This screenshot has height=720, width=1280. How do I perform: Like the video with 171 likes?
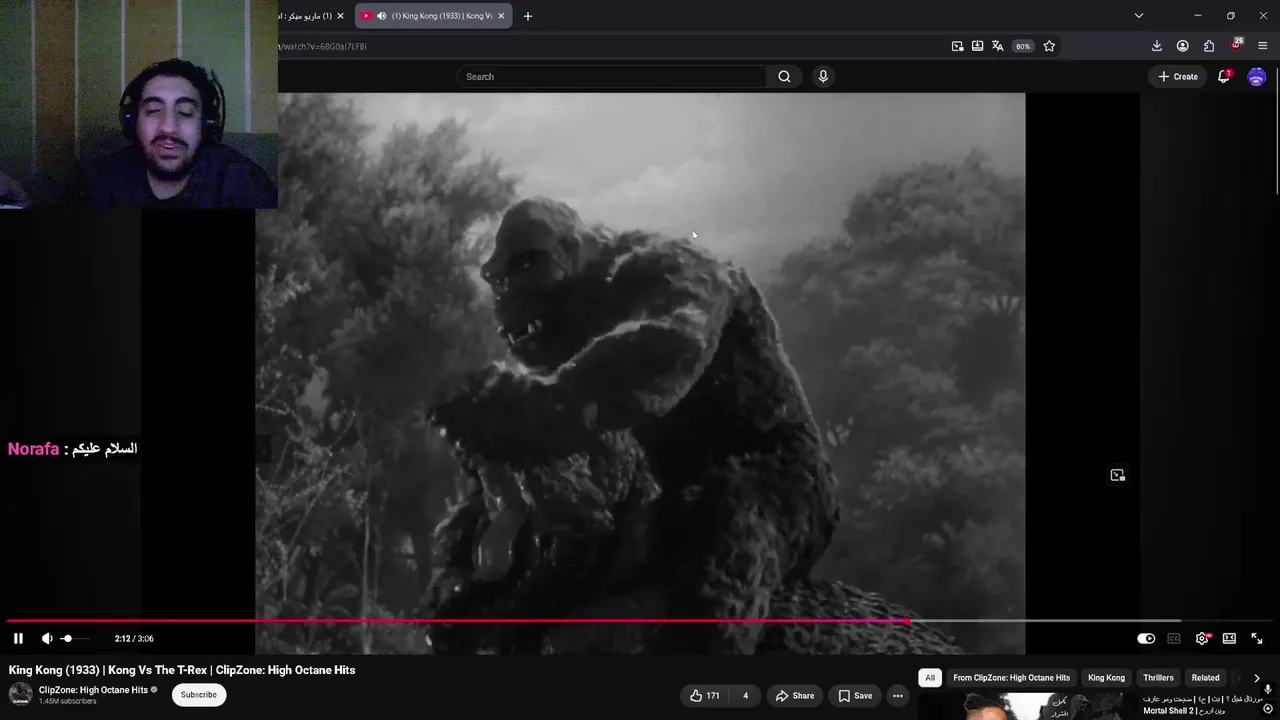coord(705,696)
